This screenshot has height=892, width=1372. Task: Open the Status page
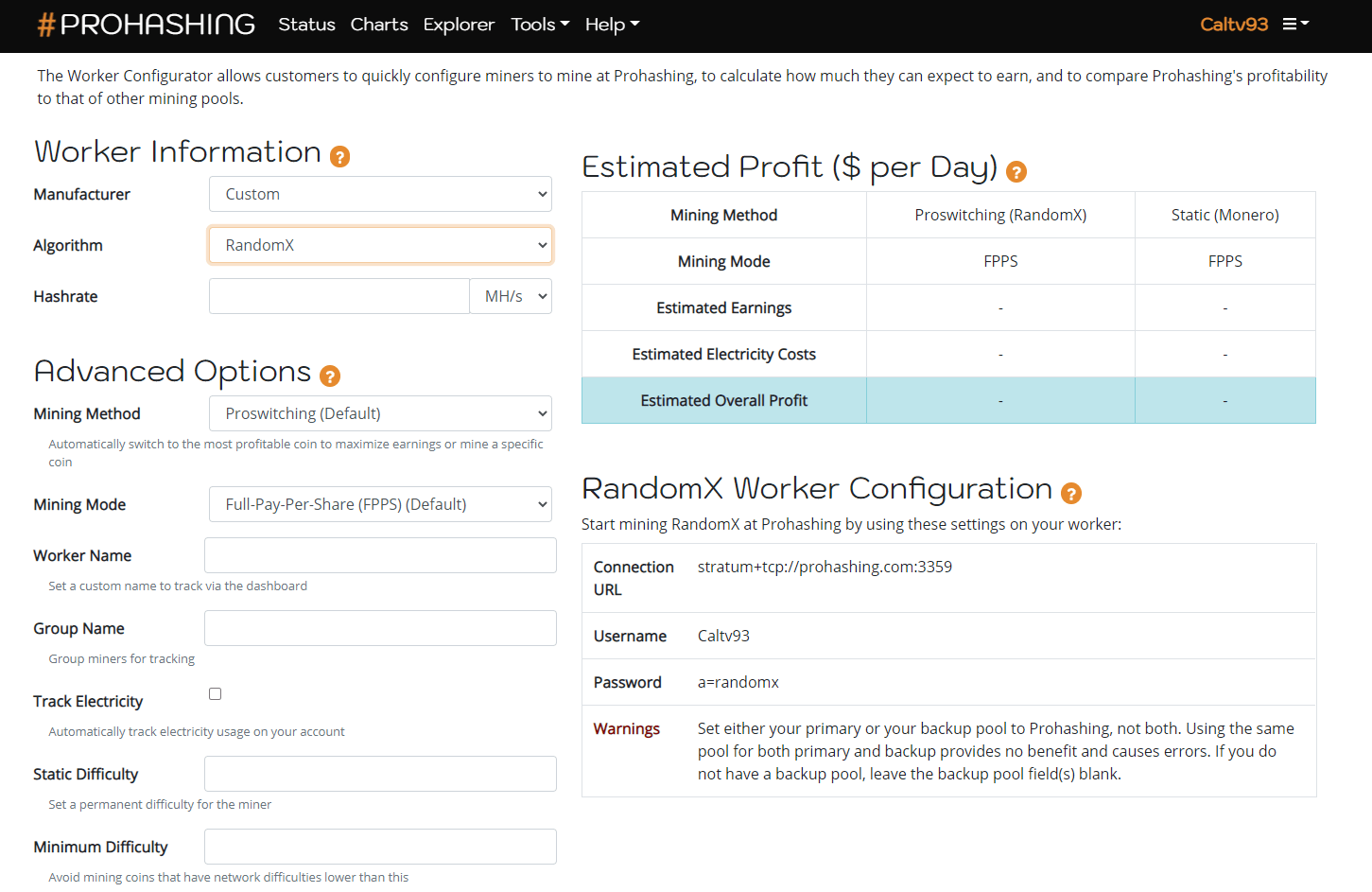point(306,25)
